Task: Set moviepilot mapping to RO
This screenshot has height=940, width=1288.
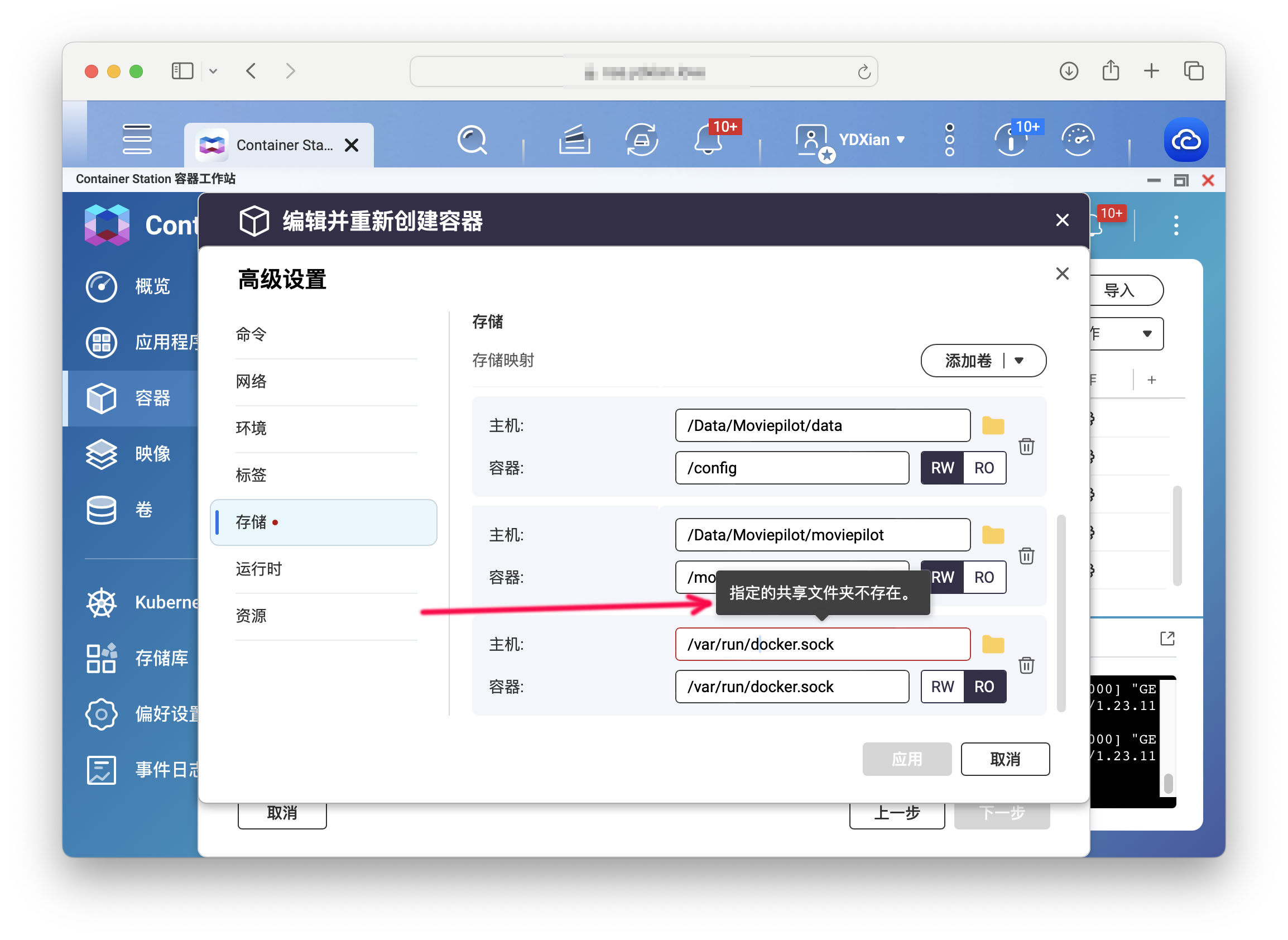Action: pyautogui.click(x=985, y=577)
